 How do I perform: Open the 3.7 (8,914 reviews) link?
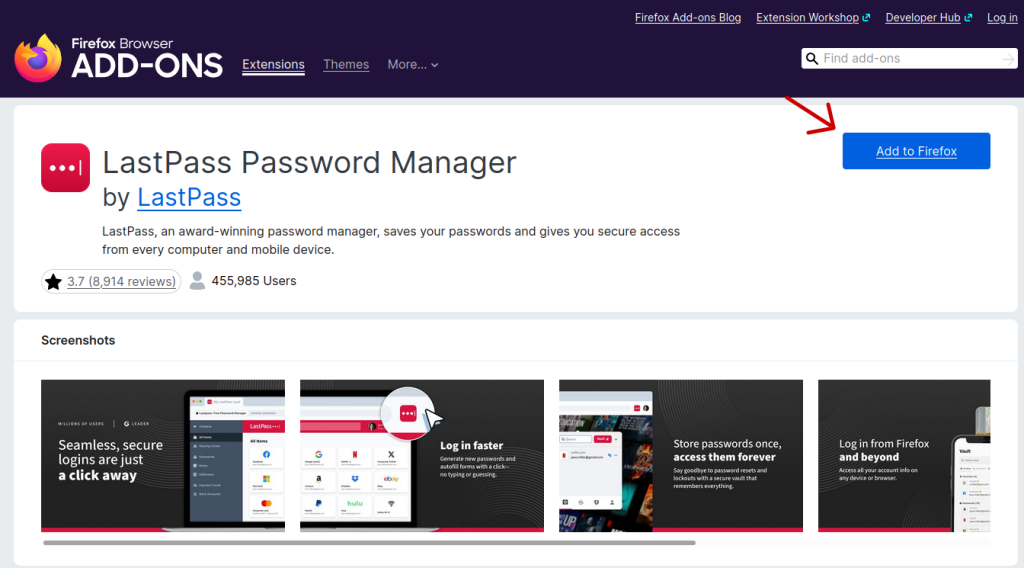pyautogui.click(x=121, y=281)
